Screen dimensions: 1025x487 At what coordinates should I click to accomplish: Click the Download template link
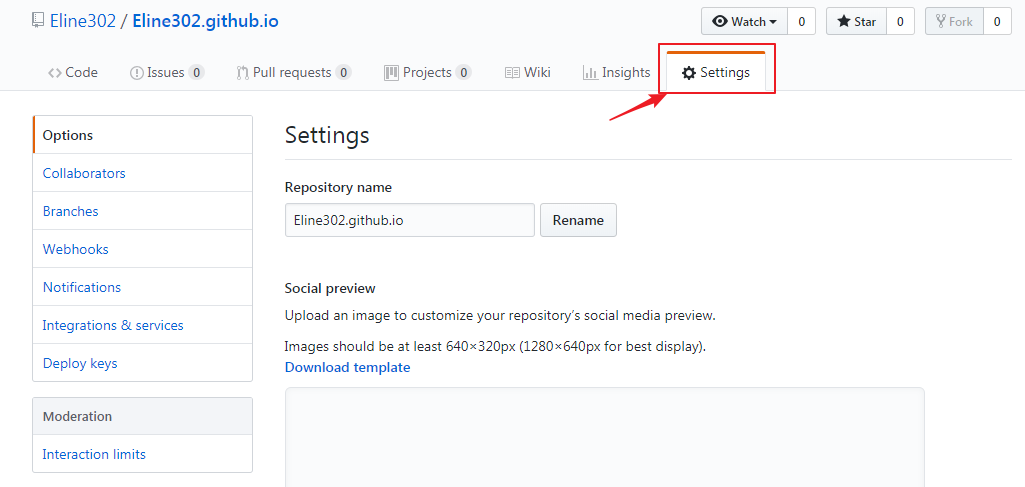coord(347,367)
